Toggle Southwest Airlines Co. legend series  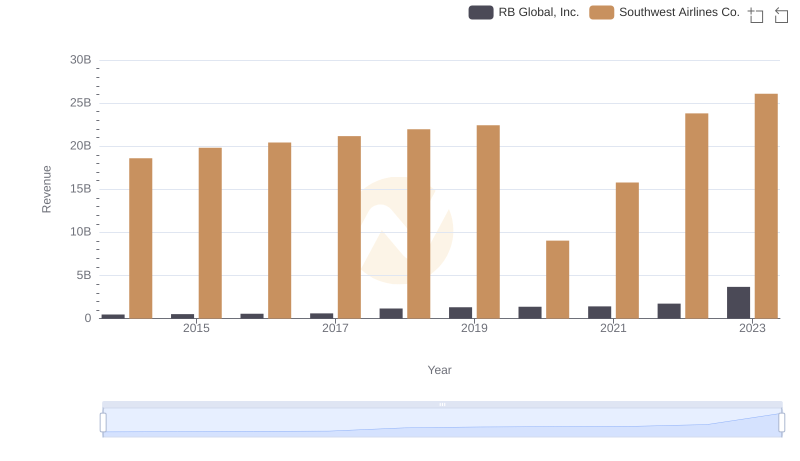point(664,12)
